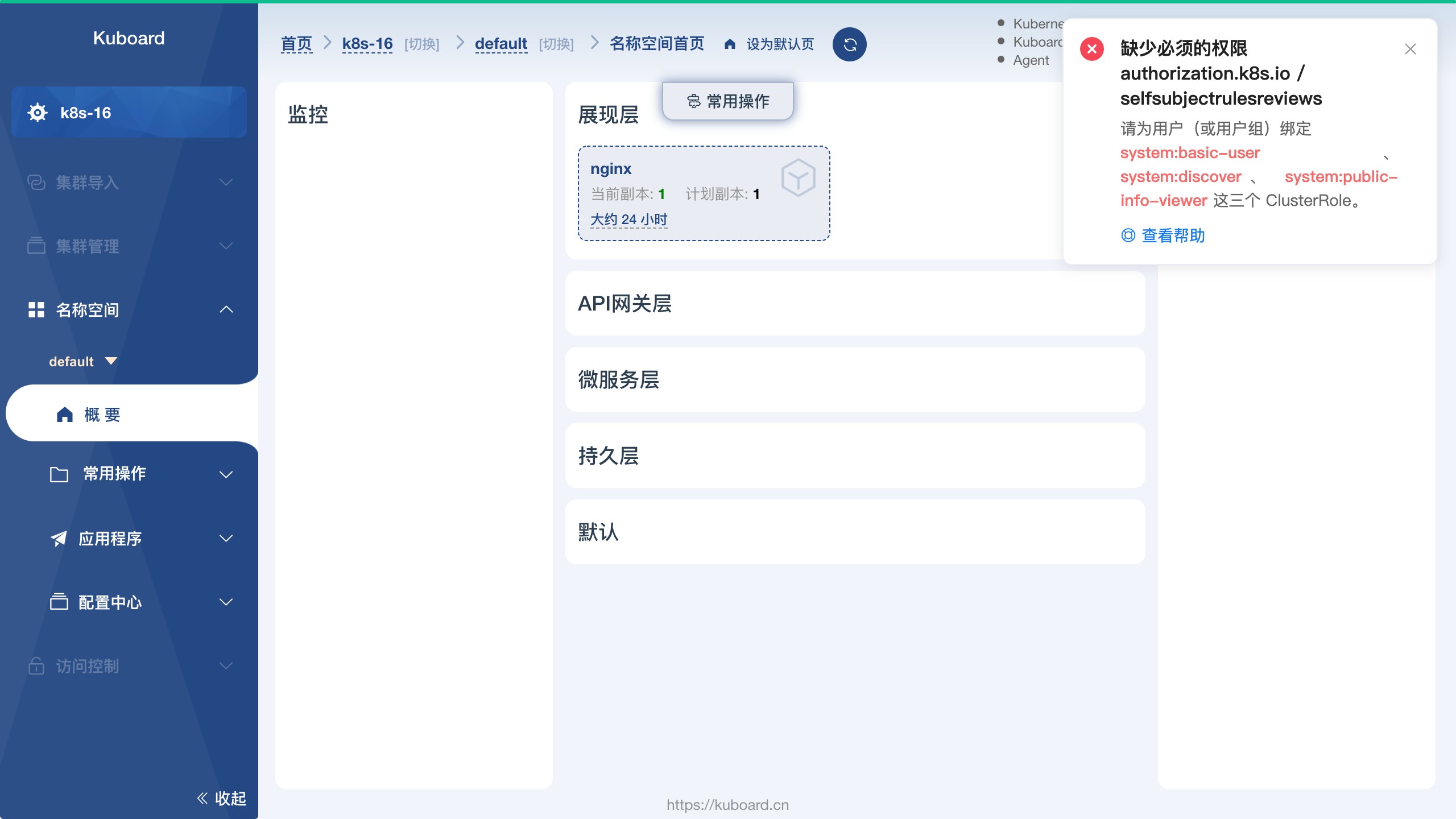
Task: Close the missing-permission notification
Action: coord(1410,49)
